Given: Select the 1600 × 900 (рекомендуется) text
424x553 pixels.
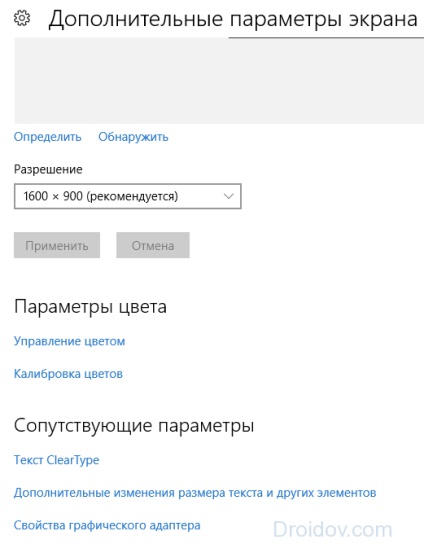Looking at the screenshot, I should [101, 196].
